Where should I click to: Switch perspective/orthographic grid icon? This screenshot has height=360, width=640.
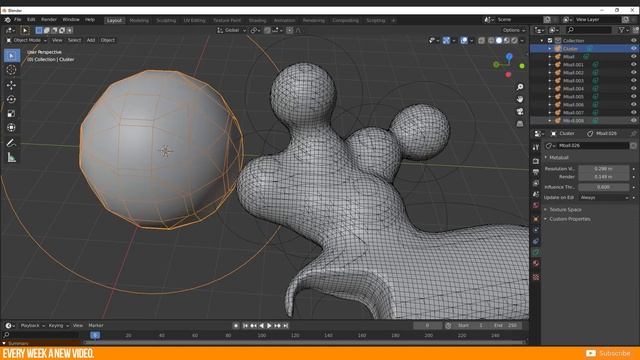click(x=520, y=124)
